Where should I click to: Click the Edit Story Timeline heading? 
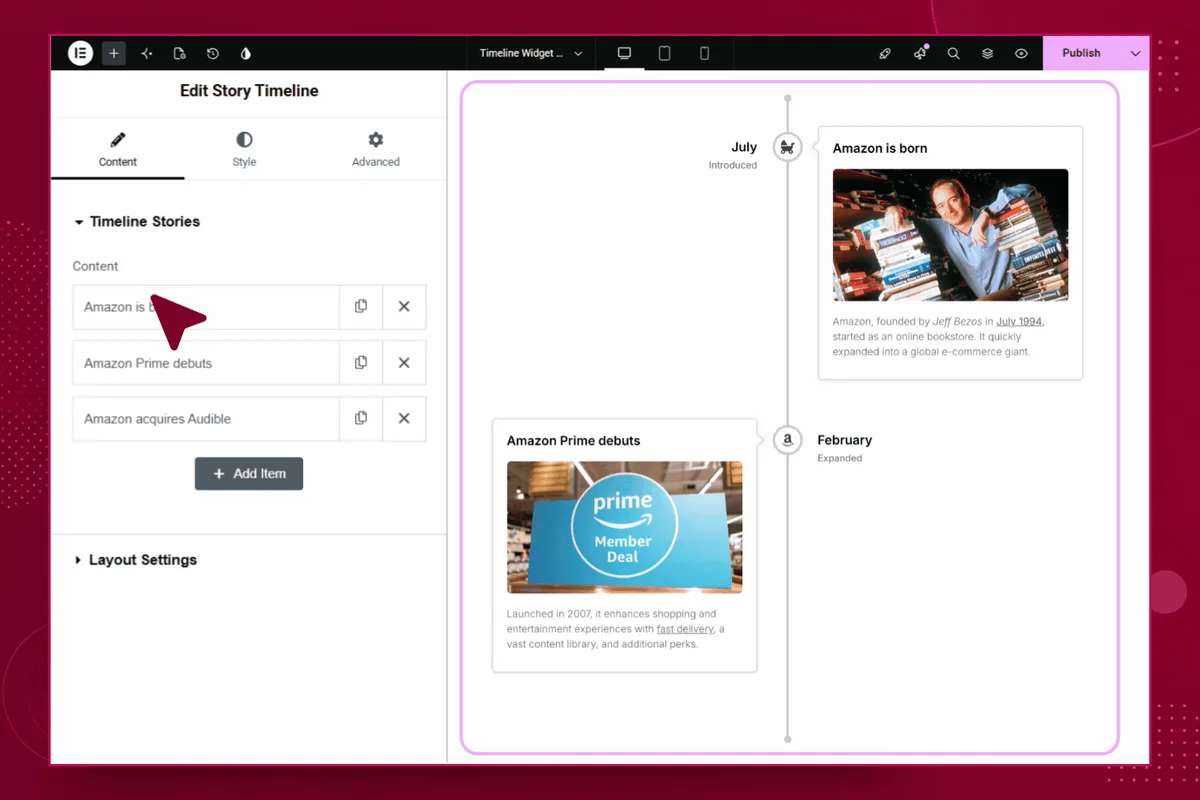click(249, 91)
